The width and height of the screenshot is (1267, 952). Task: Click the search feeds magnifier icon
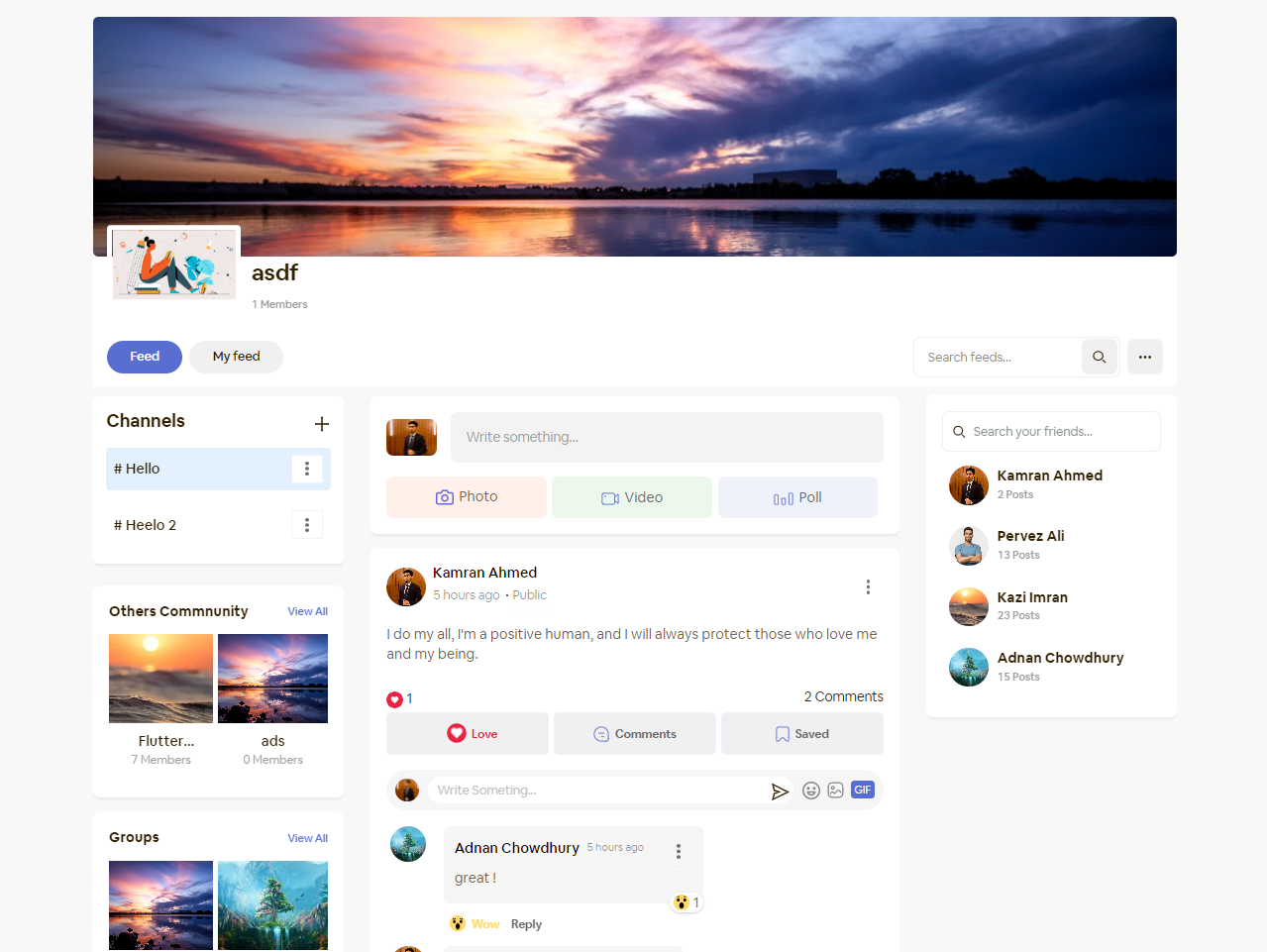click(x=1099, y=357)
